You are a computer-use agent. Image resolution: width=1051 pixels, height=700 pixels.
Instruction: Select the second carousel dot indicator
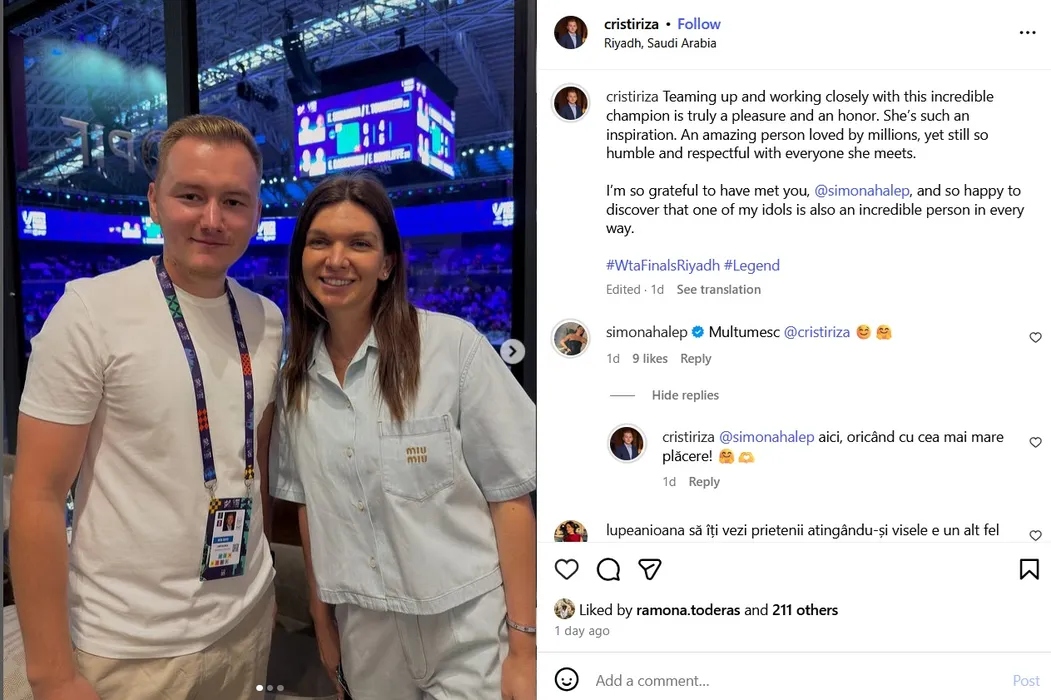pyautogui.click(x=270, y=688)
